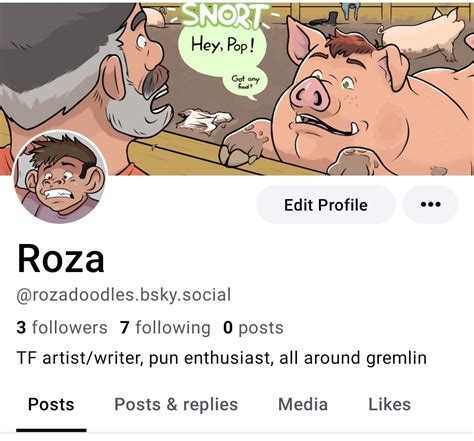Open the three-dot more options menu

point(430,204)
